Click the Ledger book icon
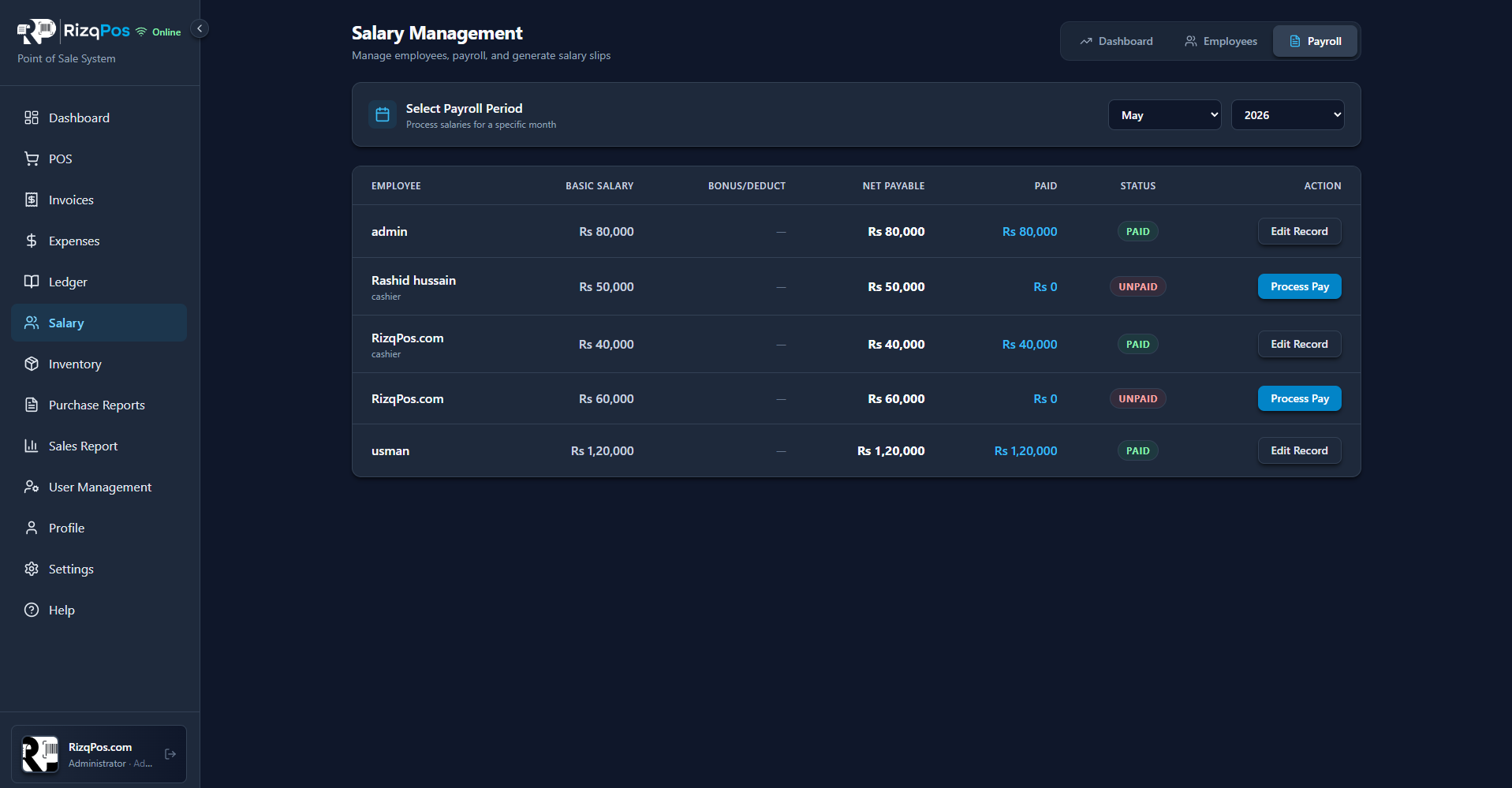This screenshot has width=1512, height=788. point(32,282)
